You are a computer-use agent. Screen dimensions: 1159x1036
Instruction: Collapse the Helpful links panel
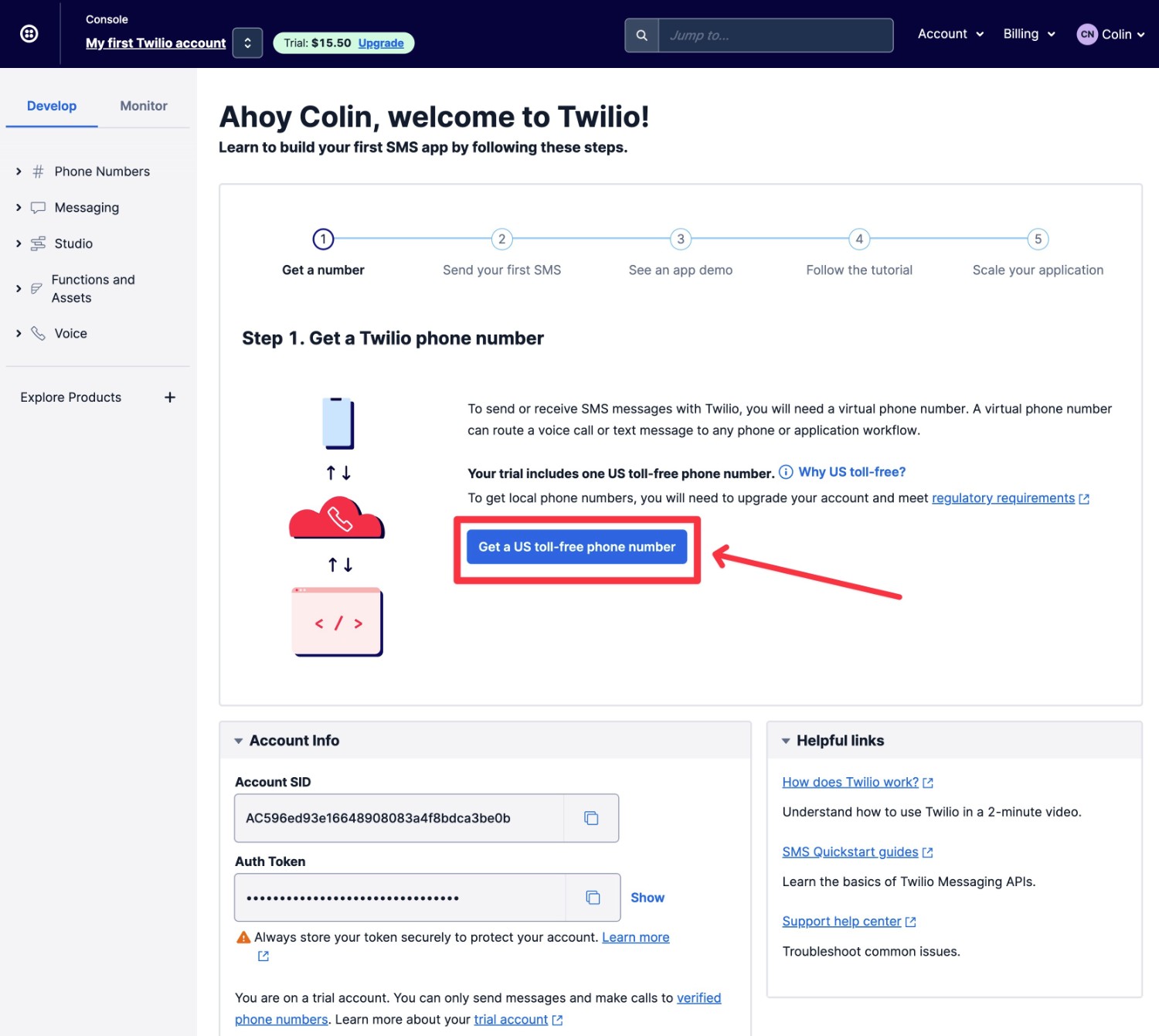click(786, 740)
